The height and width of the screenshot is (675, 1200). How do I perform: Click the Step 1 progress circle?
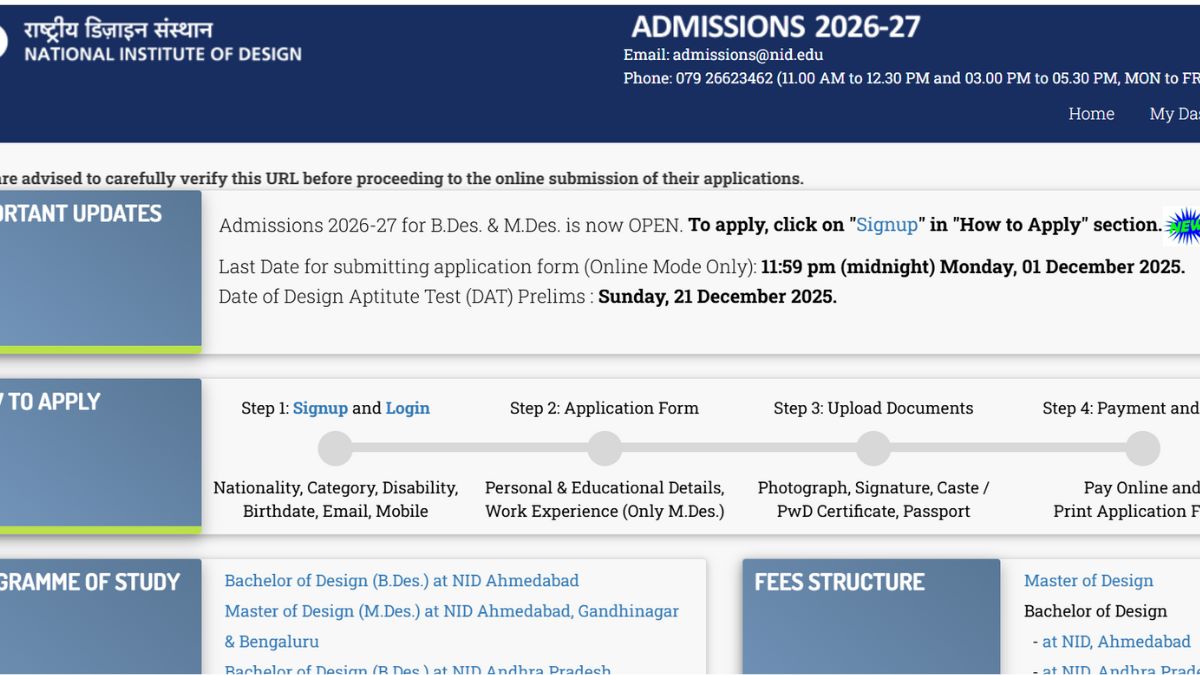(335, 449)
